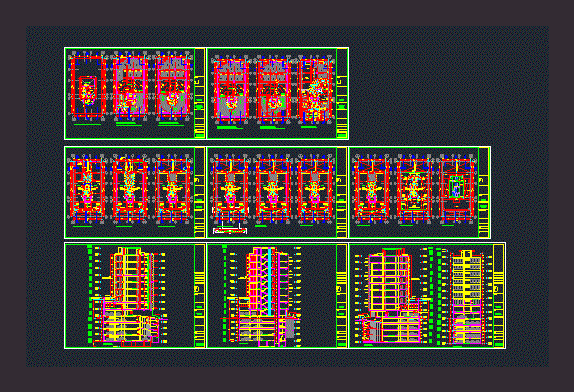Select the cyan elevator shaft in the section drawing
The image size is (574, 392).
(270, 282)
